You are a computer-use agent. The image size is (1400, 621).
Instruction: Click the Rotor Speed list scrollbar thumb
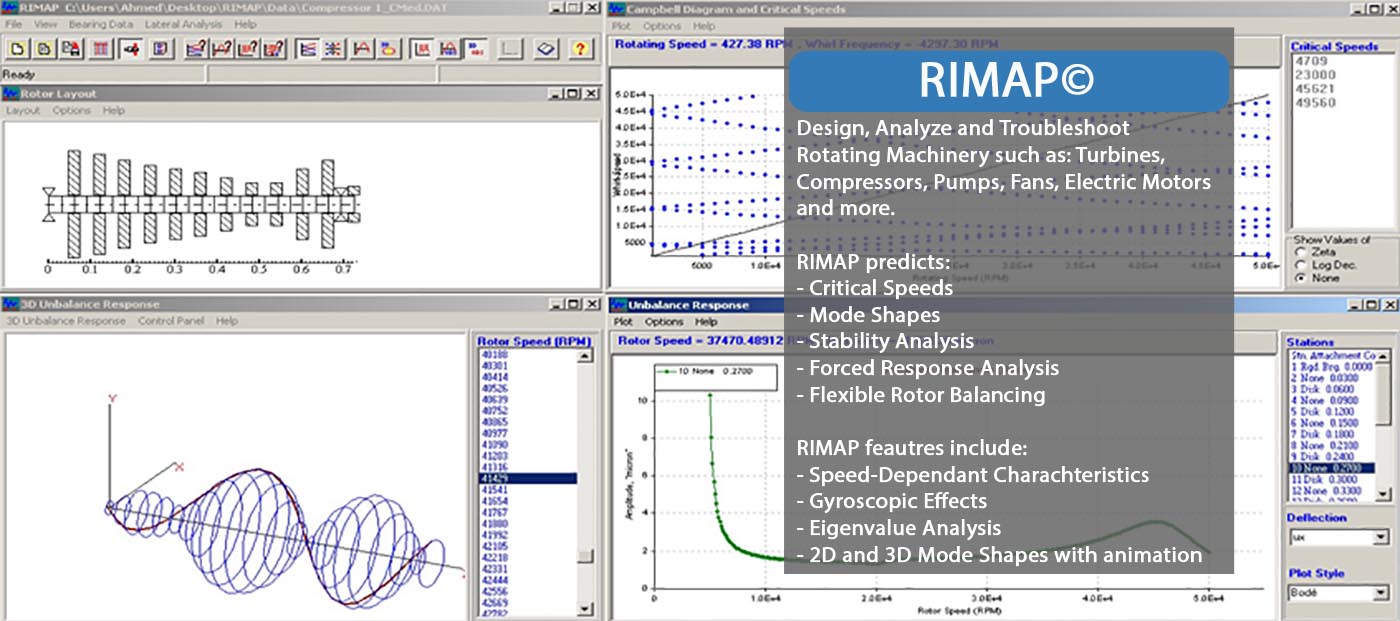pyautogui.click(x=587, y=555)
